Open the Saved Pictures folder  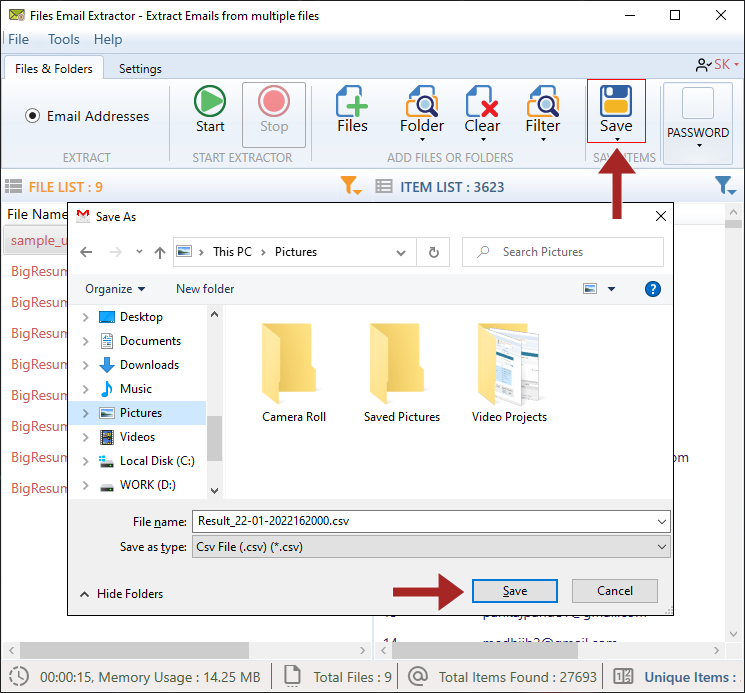[x=401, y=373]
